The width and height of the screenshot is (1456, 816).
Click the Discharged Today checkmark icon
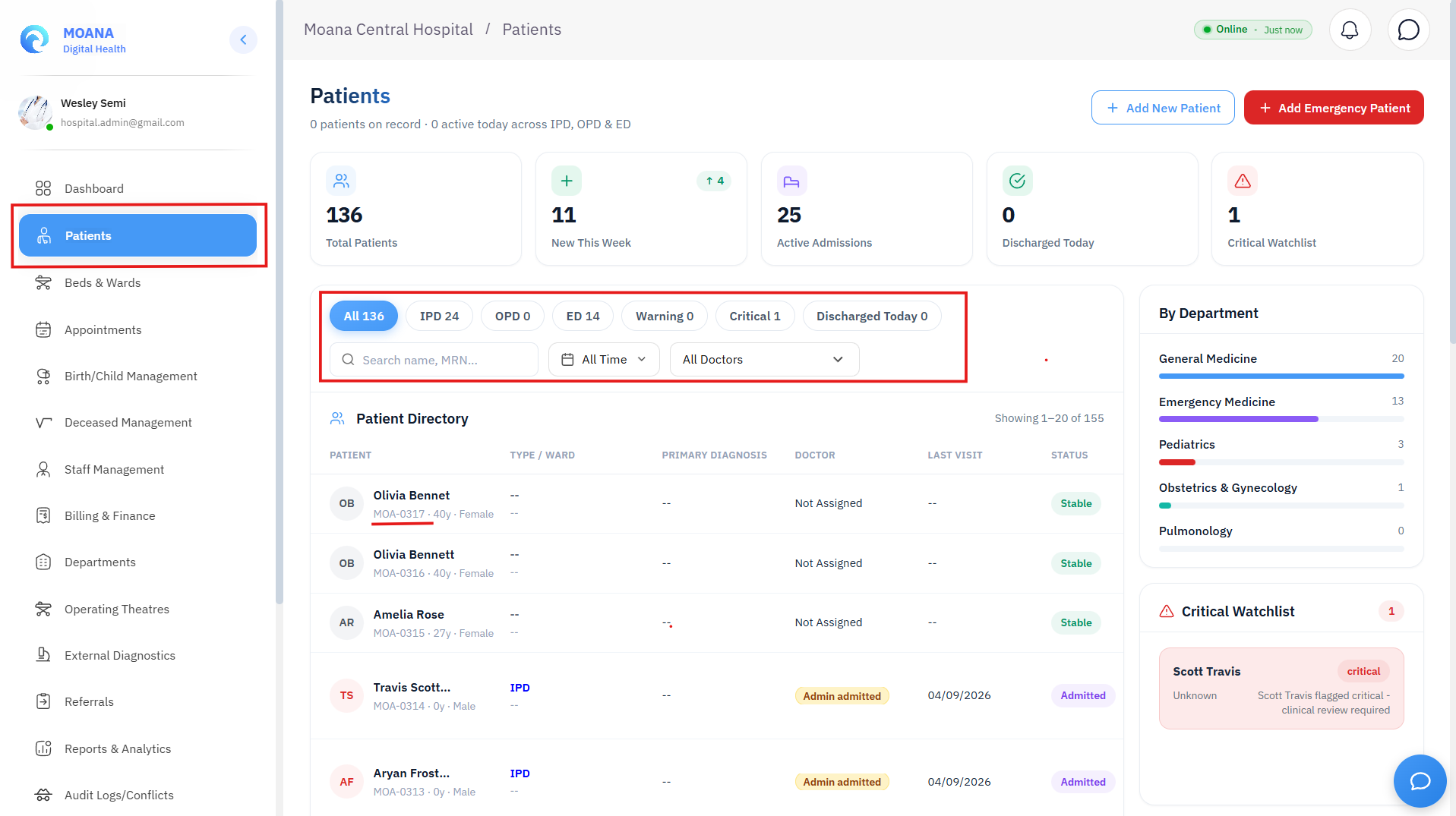(1017, 181)
